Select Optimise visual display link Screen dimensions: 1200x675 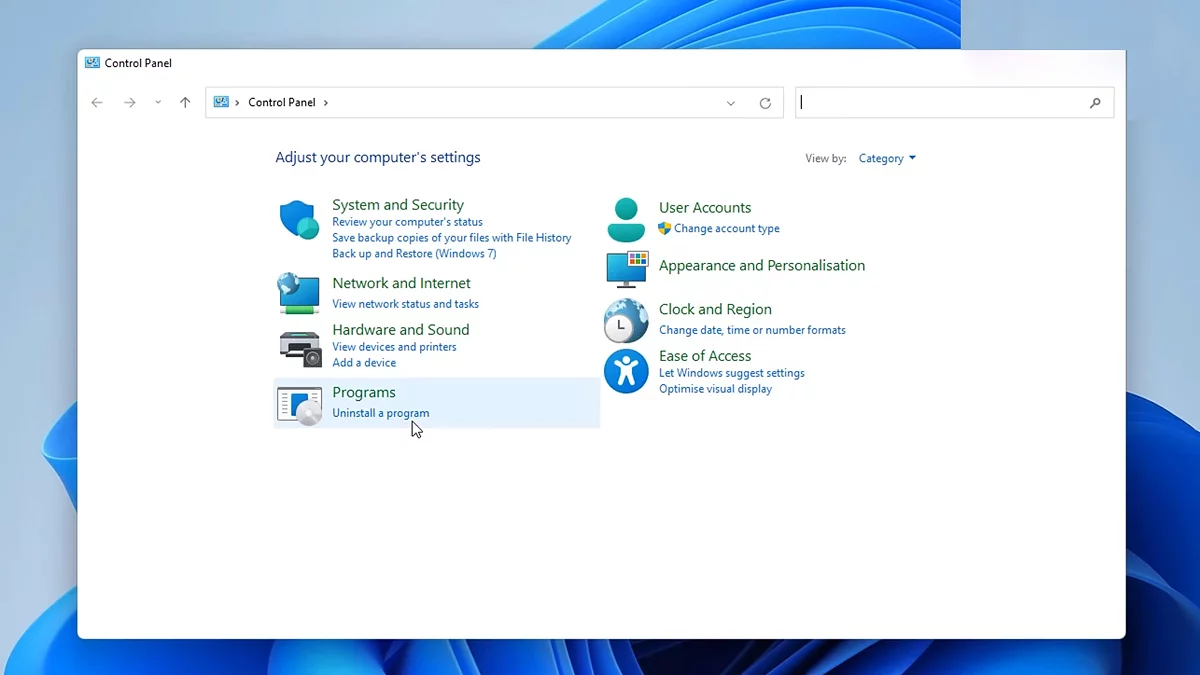tap(715, 389)
